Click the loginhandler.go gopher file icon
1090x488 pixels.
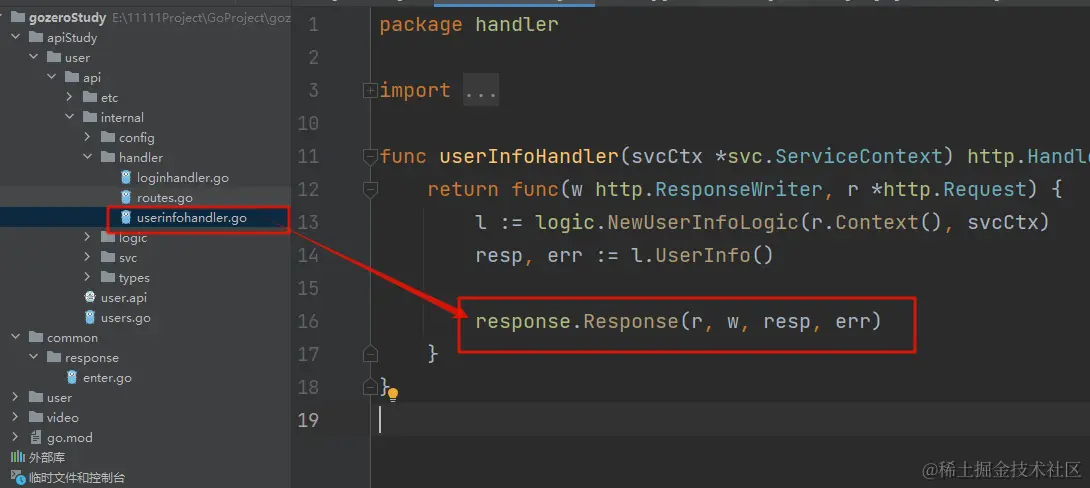(x=126, y=177)
